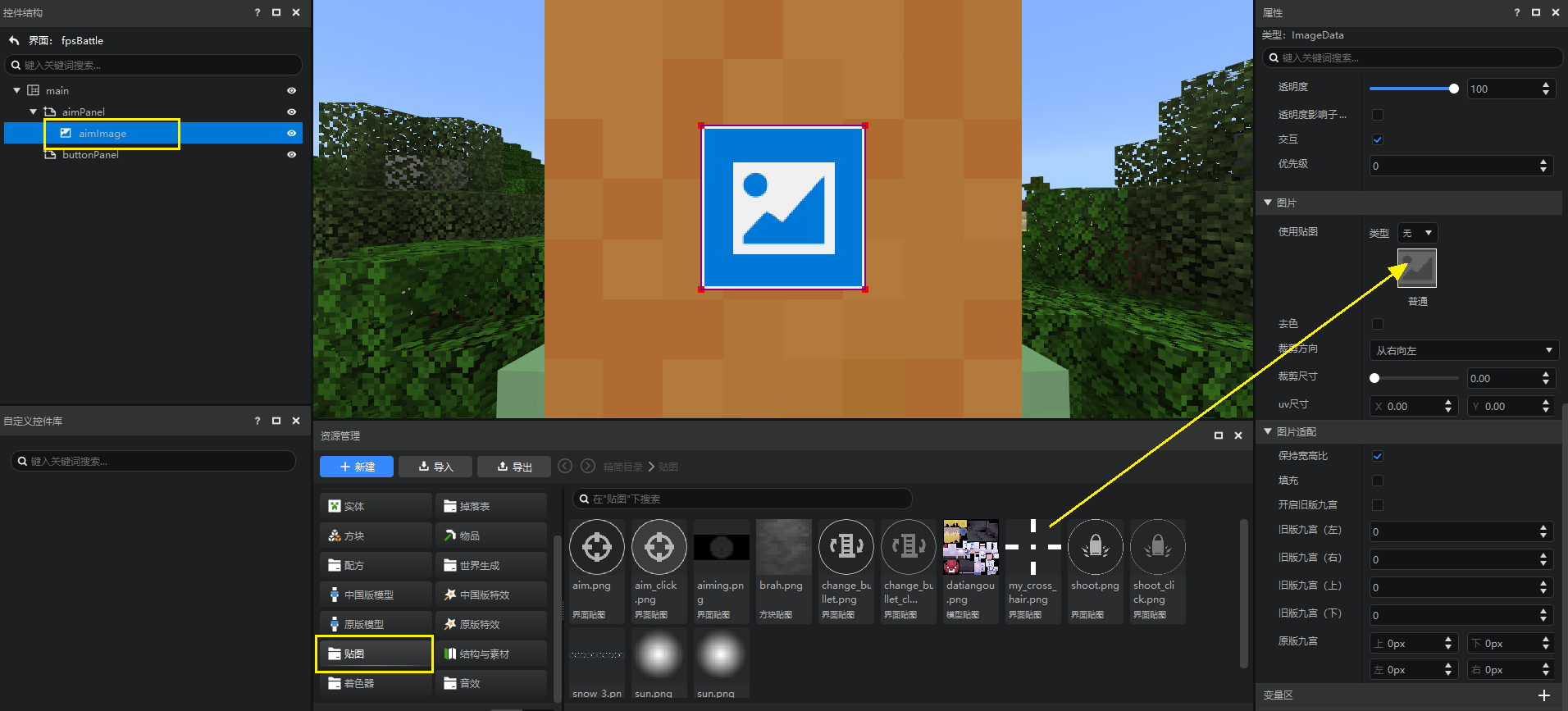The width and height of the screenshot is (1568, 711).
Task: Select the aim.png texture thumbnail
Action: coord(597,547)
